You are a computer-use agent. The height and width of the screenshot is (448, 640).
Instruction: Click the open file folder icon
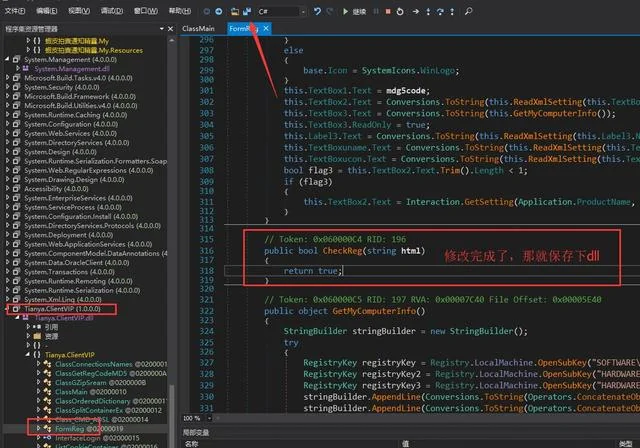pos(235,11)
